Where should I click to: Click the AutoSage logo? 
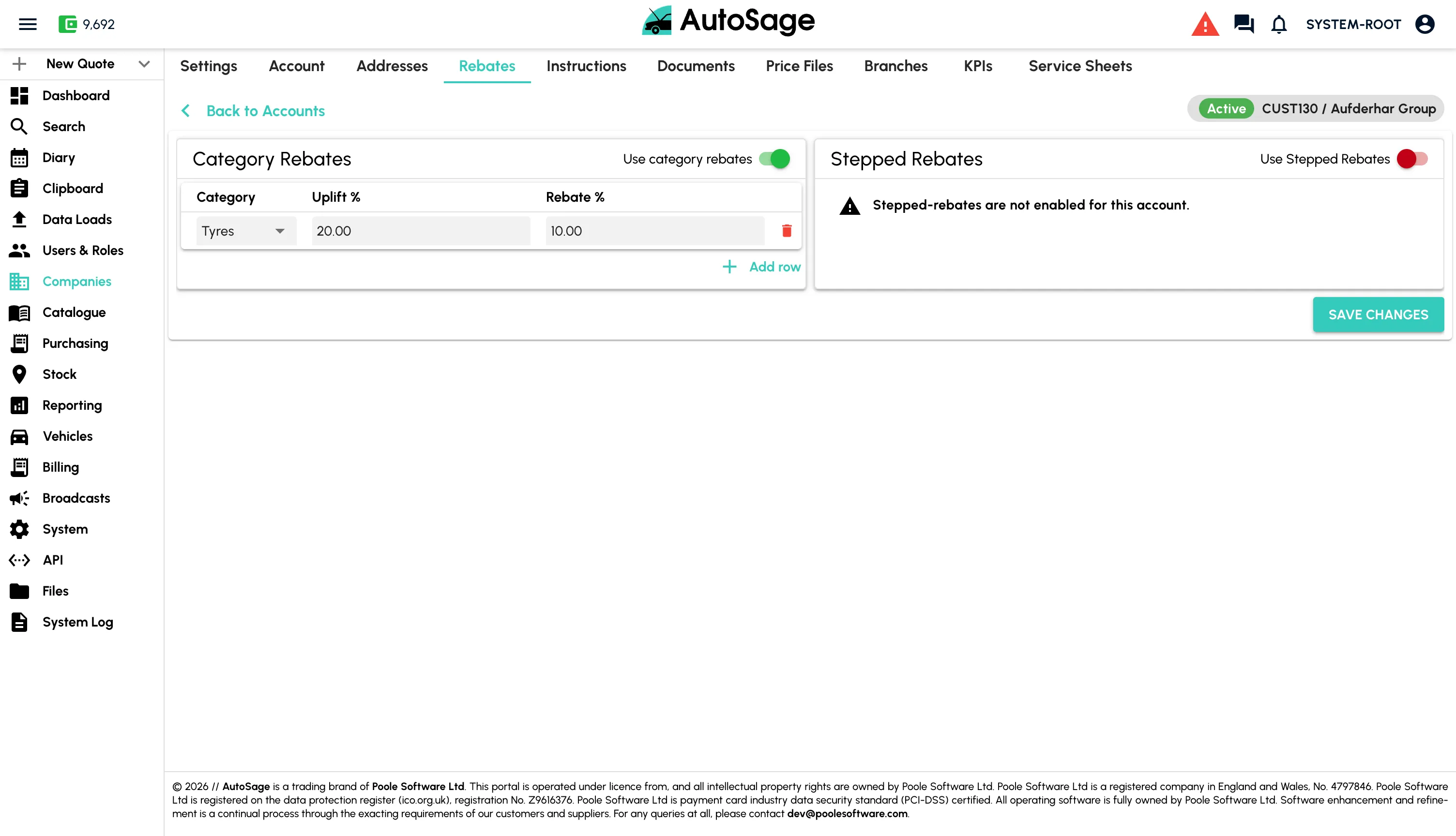coord(728,22)
